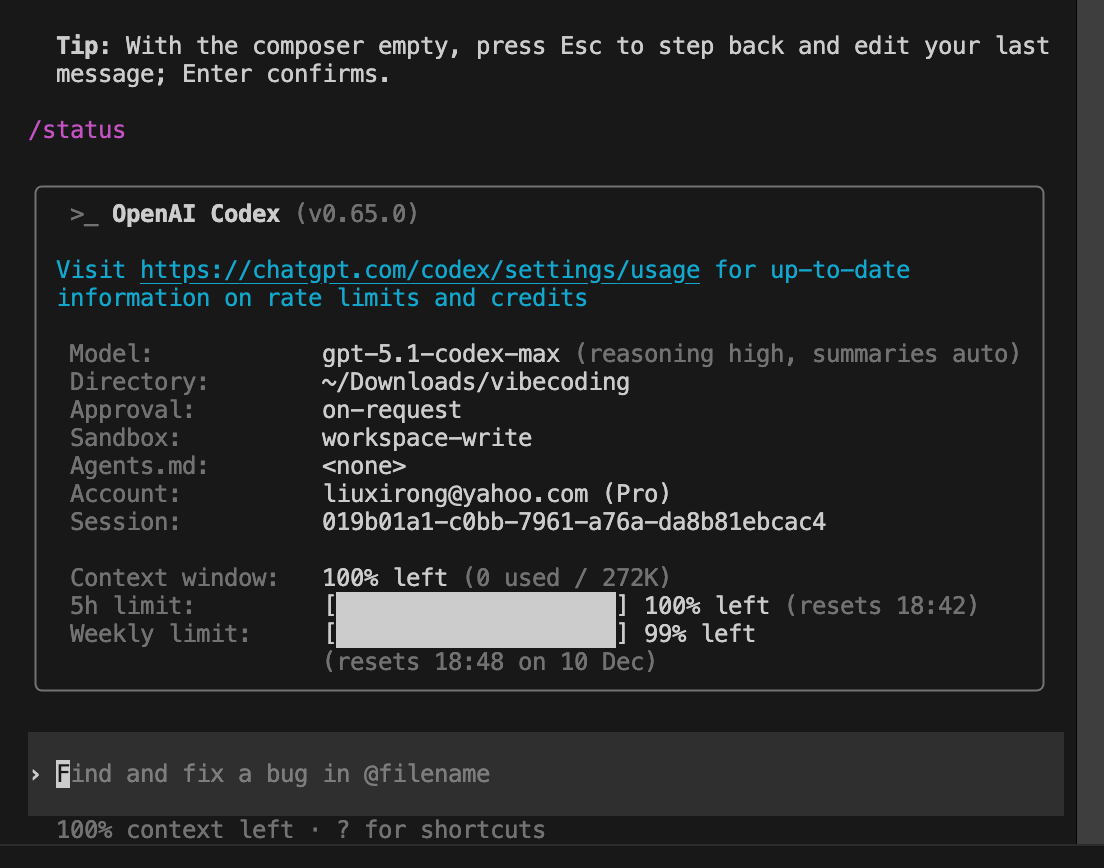Viewport: 1104px width, 868px height.
Task: Click the account email liuxirong@yahoo.com
Action: [456, 494]
